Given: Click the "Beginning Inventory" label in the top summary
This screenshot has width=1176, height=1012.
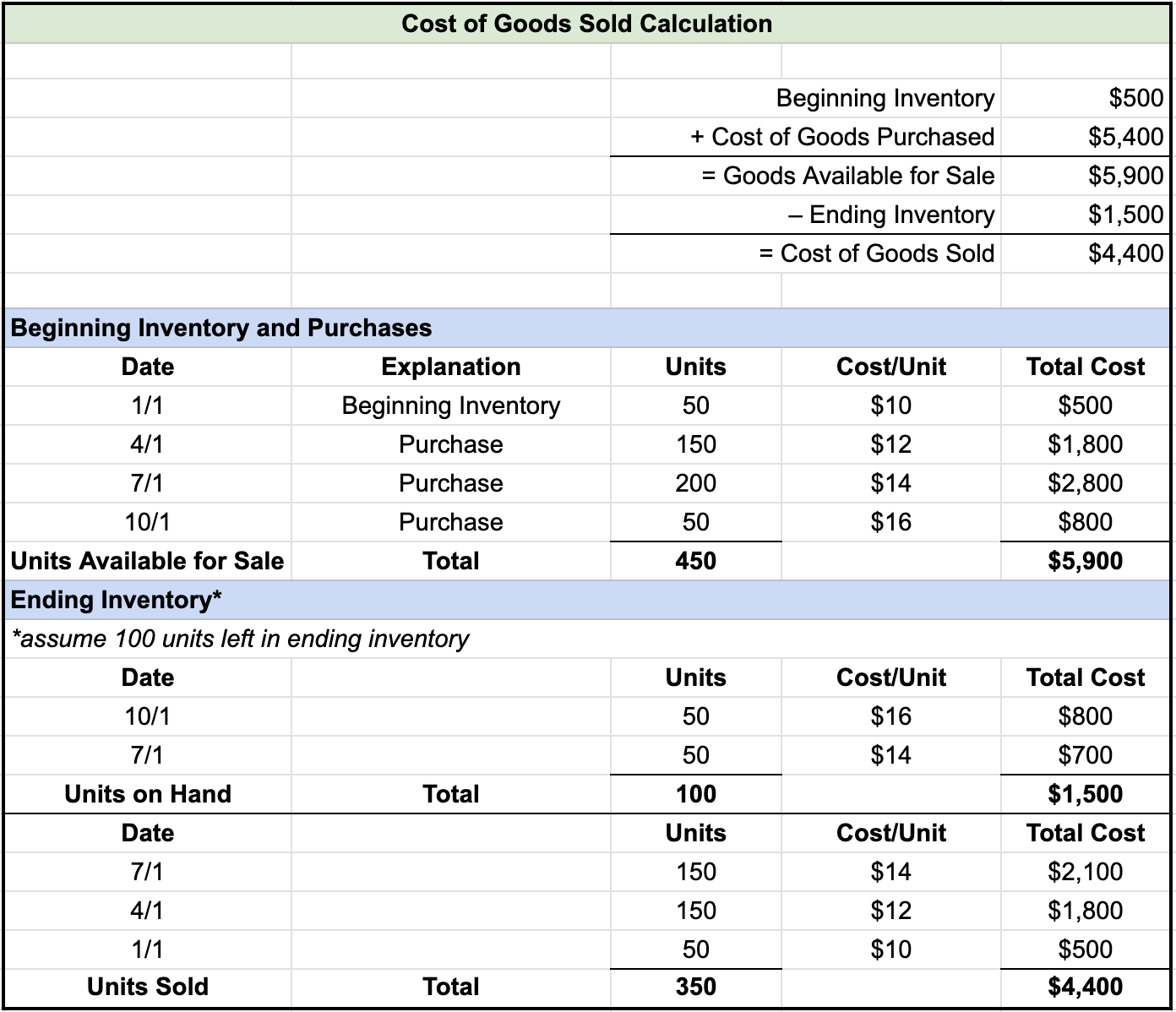Looking at the screenshot, I should click(x=885, y=98).
